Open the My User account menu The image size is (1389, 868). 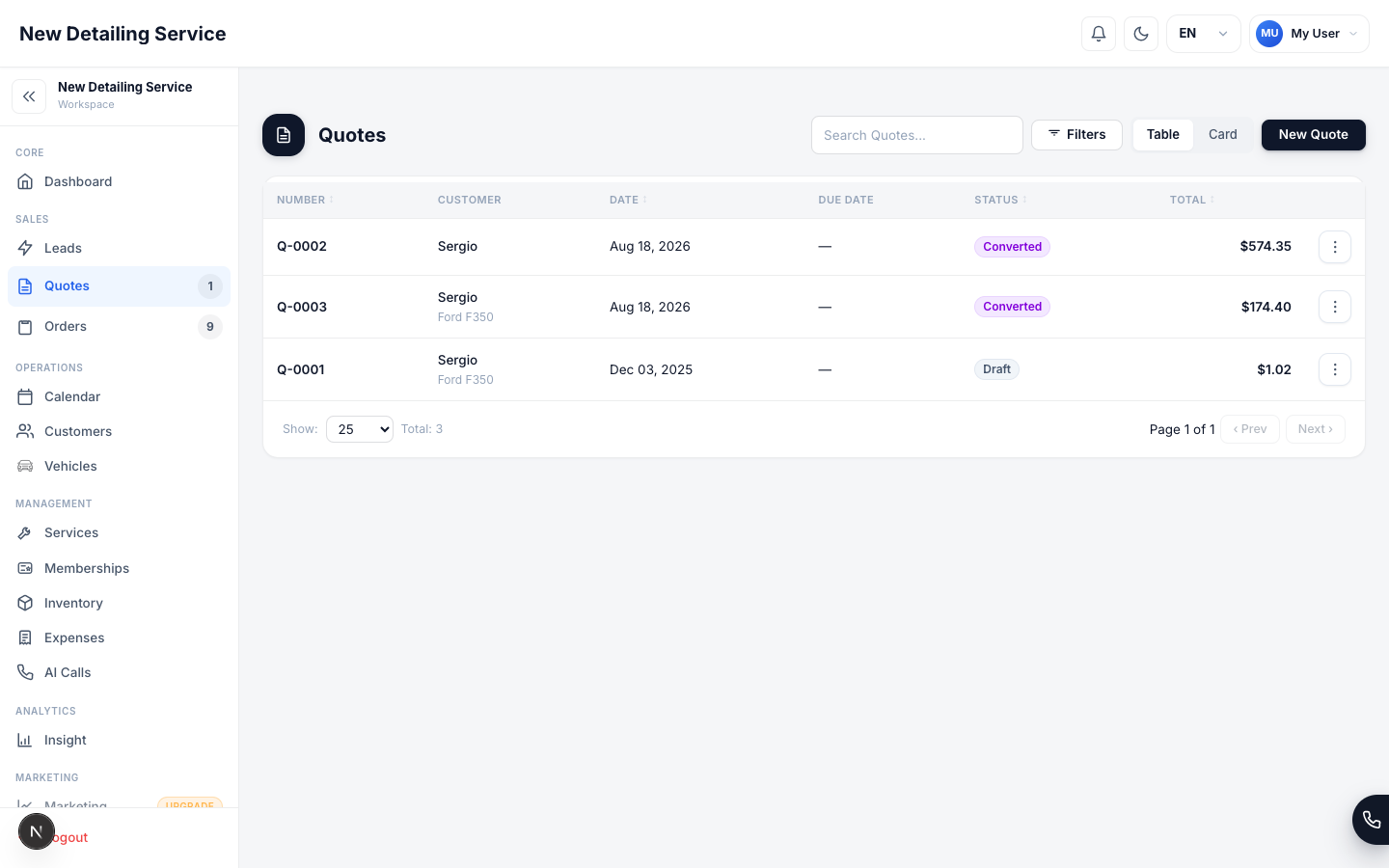(1309, 34)
